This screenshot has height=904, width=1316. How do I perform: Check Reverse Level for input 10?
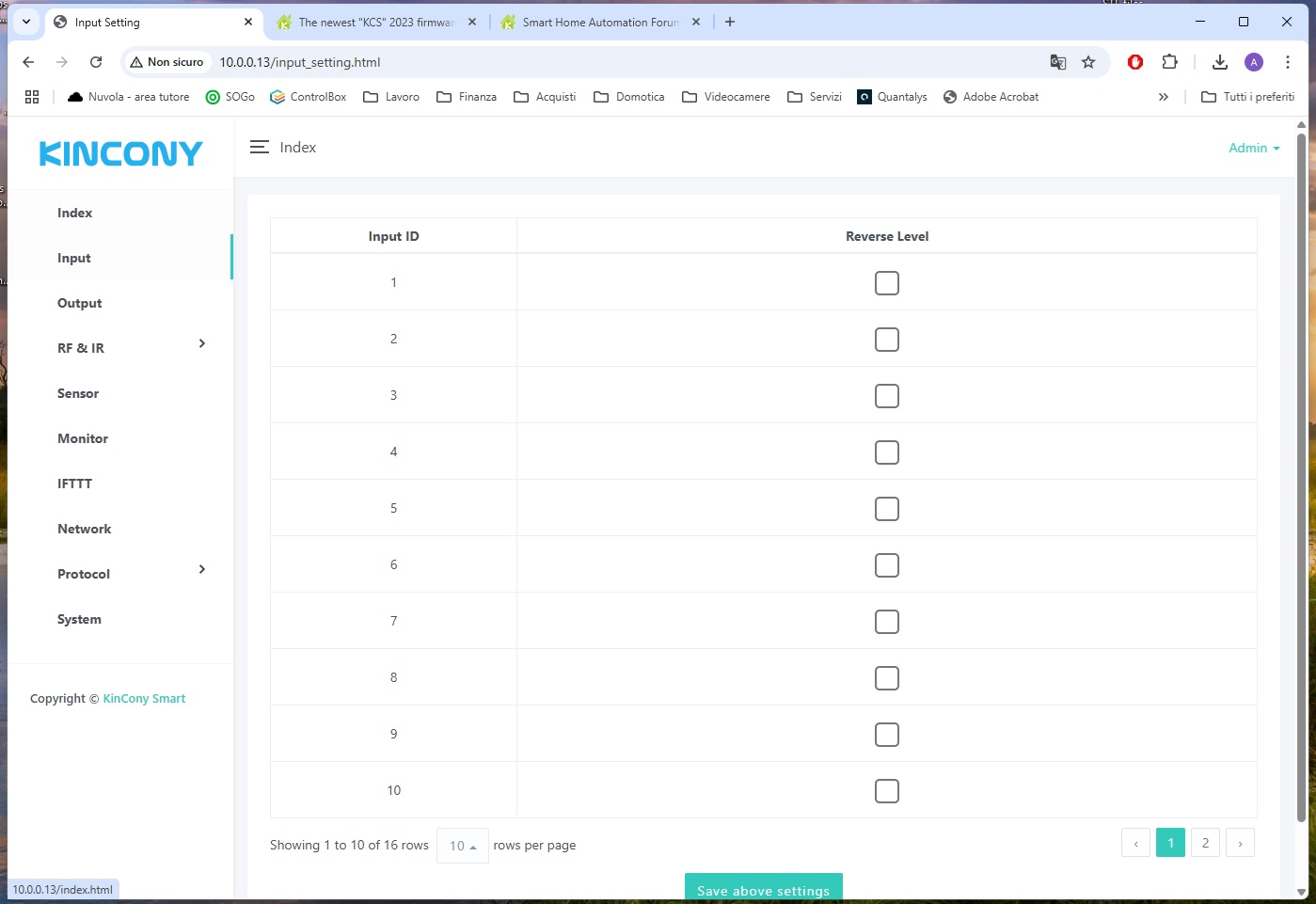pos(886,791)
